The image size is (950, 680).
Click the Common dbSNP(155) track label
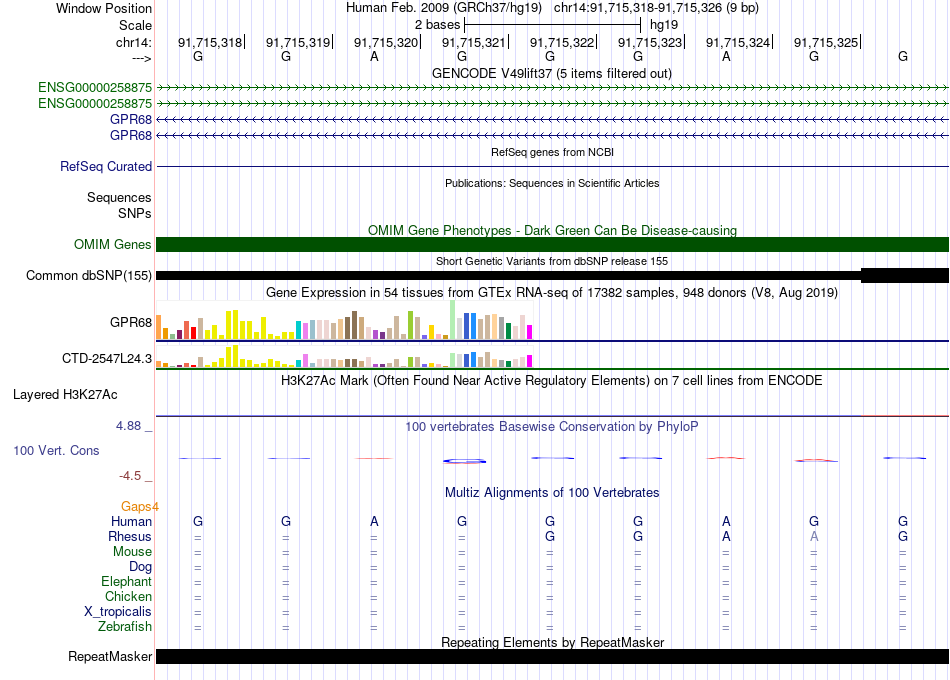click(88, 276)
